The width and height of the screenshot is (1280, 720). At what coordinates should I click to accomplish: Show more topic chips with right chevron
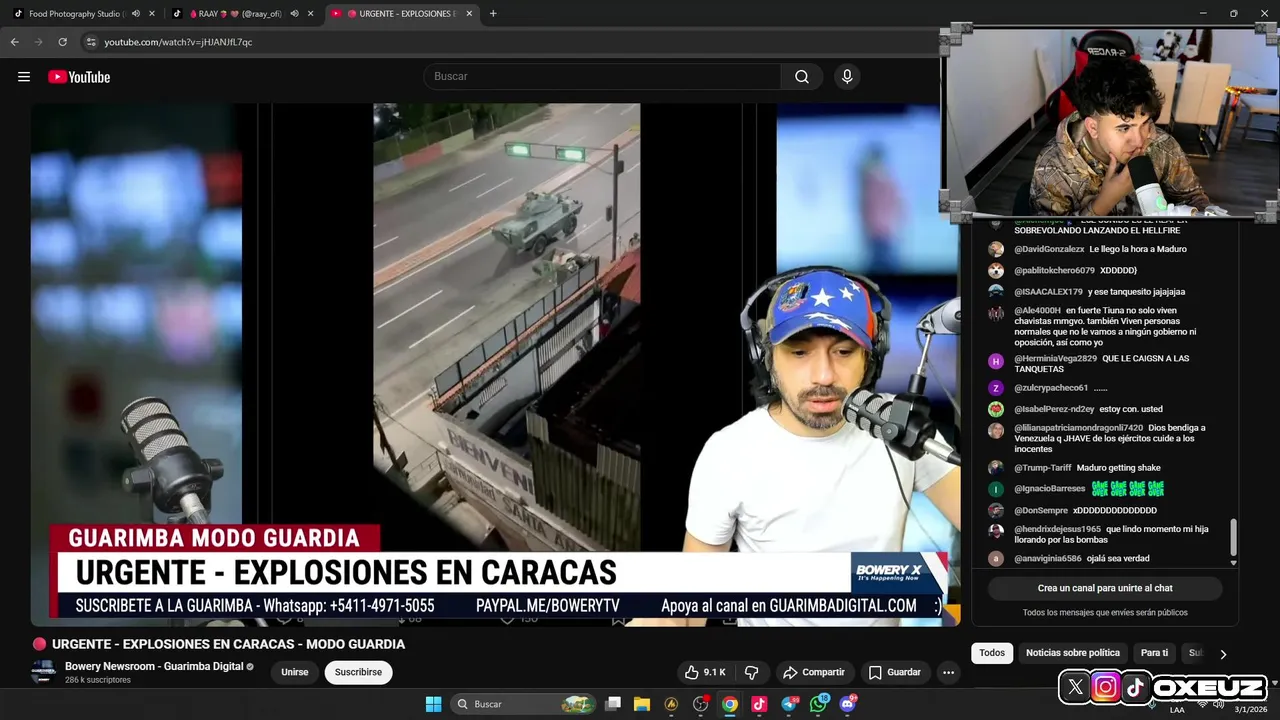pos(1222,654)
